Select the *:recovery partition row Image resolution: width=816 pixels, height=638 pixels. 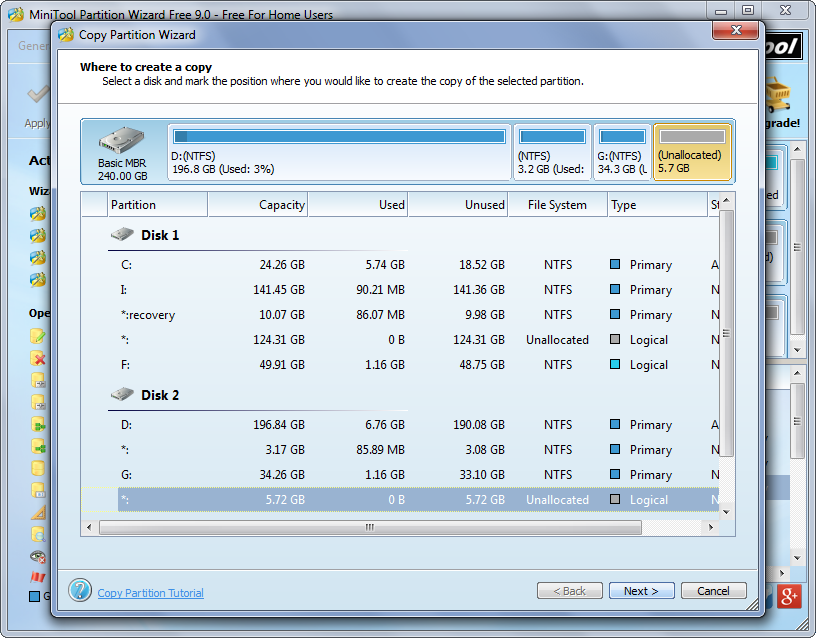pyautogui.click(x=400, y=314)
